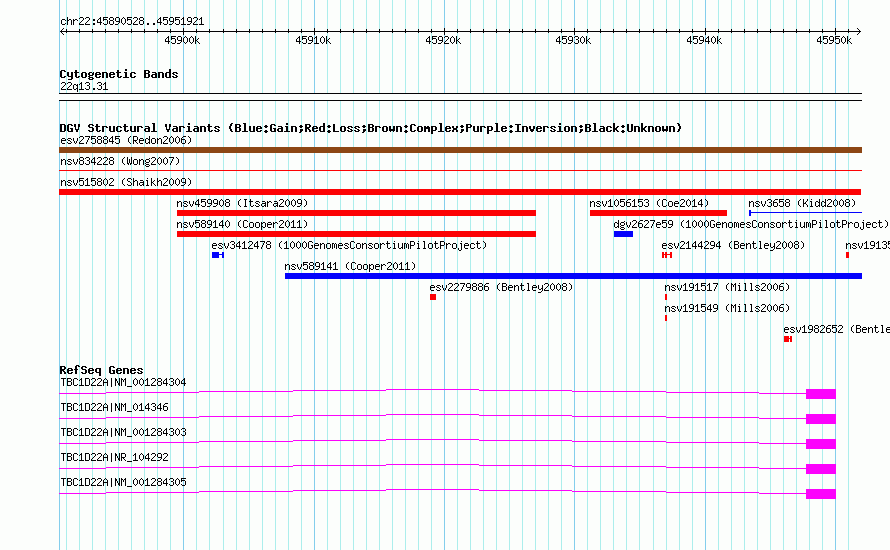The image size is (890, 550).
Task: Select the nsv191517 (Mills2006) red marker
Action: coord(666,297)
